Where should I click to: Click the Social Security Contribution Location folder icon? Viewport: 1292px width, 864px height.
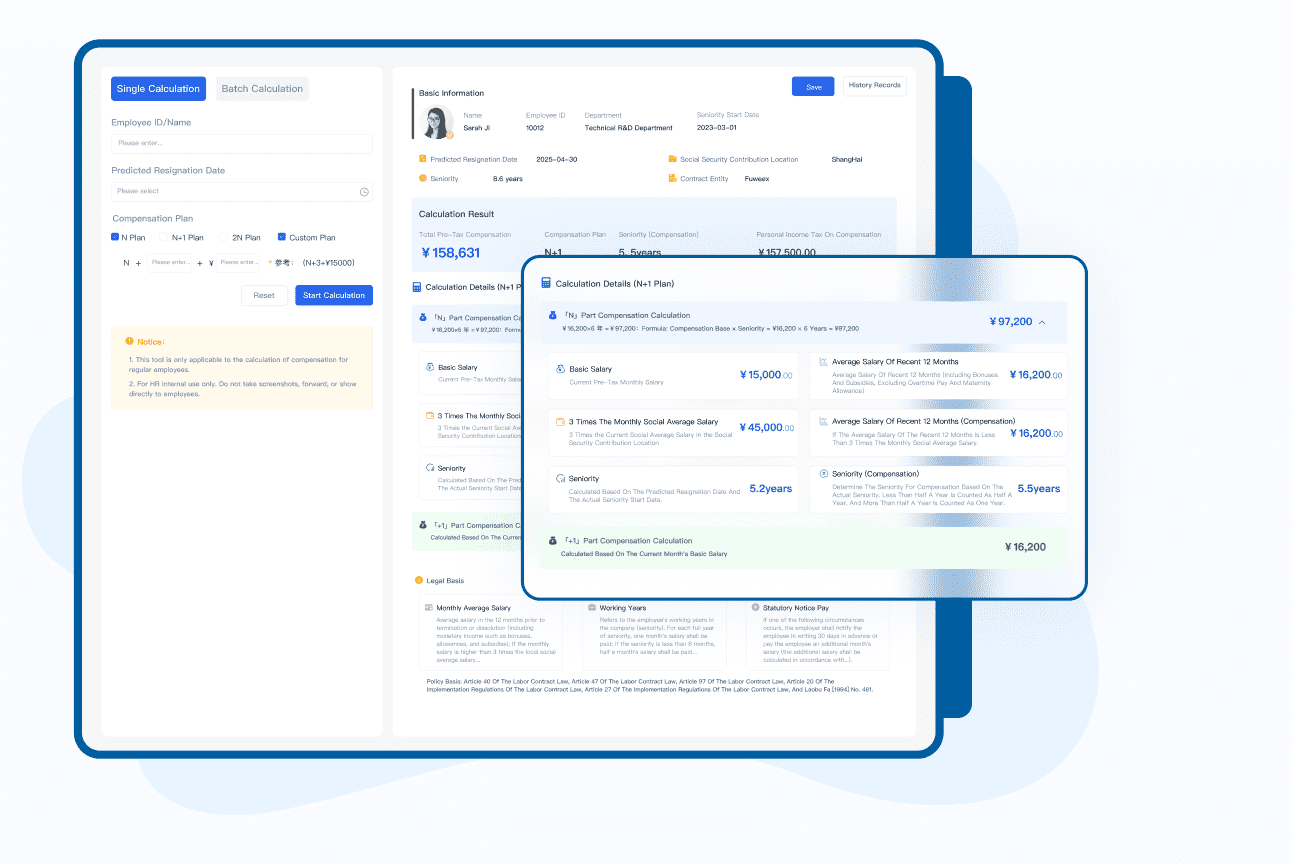coord(673,159)
